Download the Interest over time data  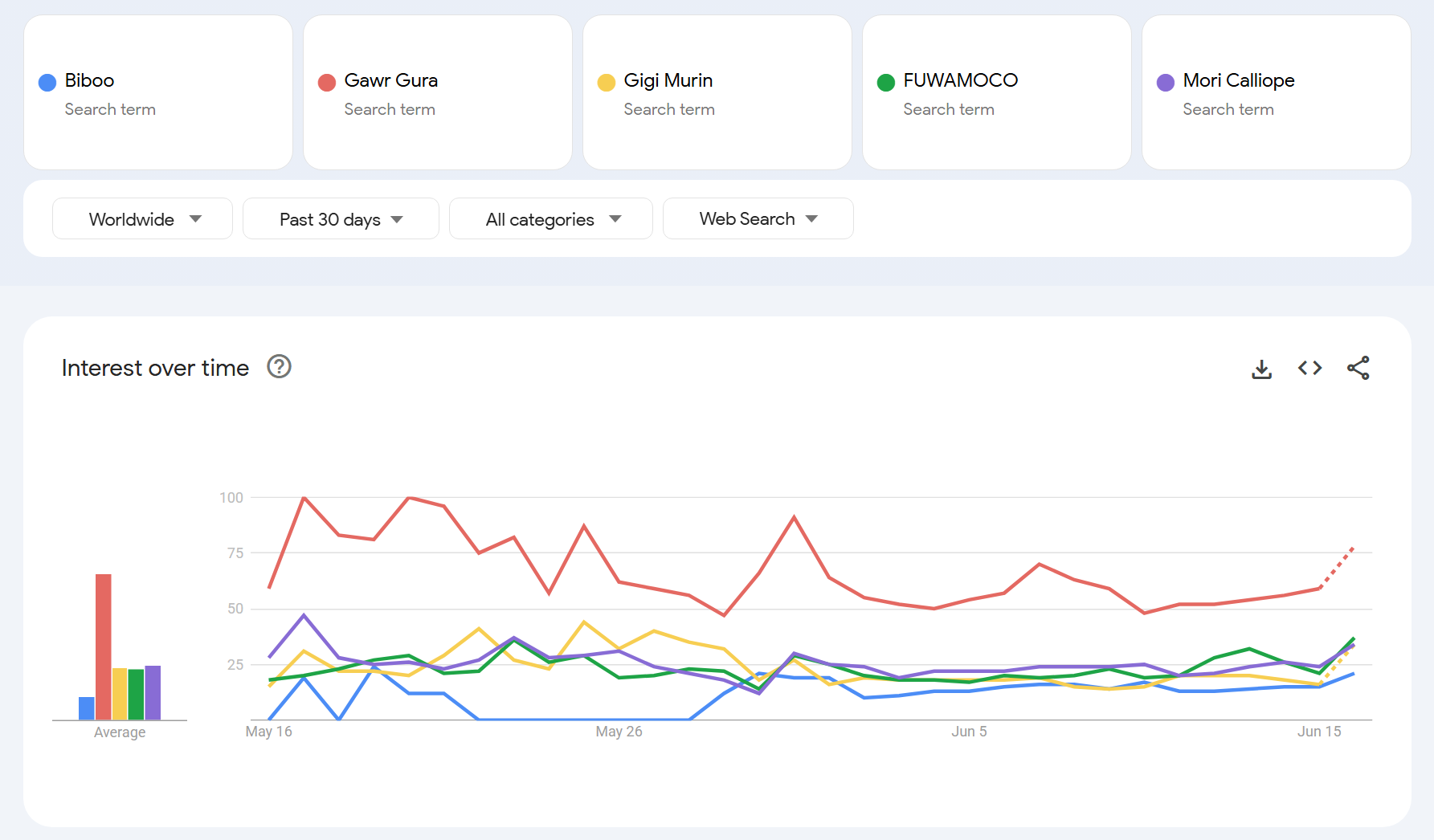click(1261, 369)
